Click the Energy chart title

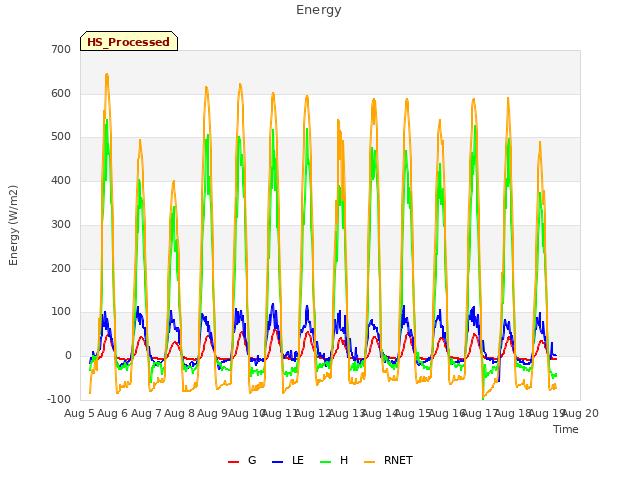318,10
